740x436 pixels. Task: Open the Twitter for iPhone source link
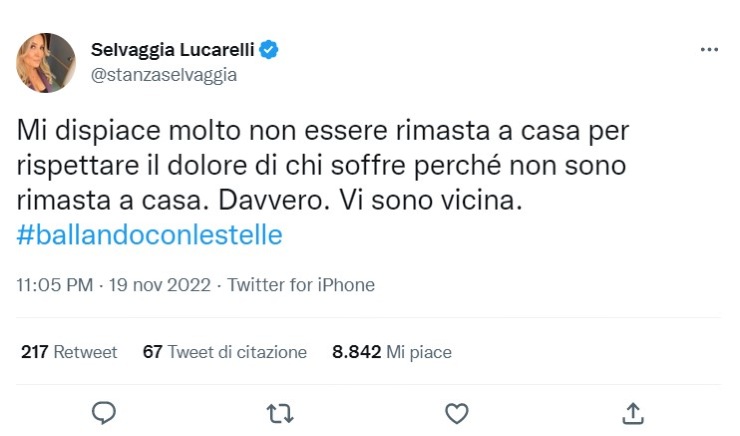pos(301,285)
